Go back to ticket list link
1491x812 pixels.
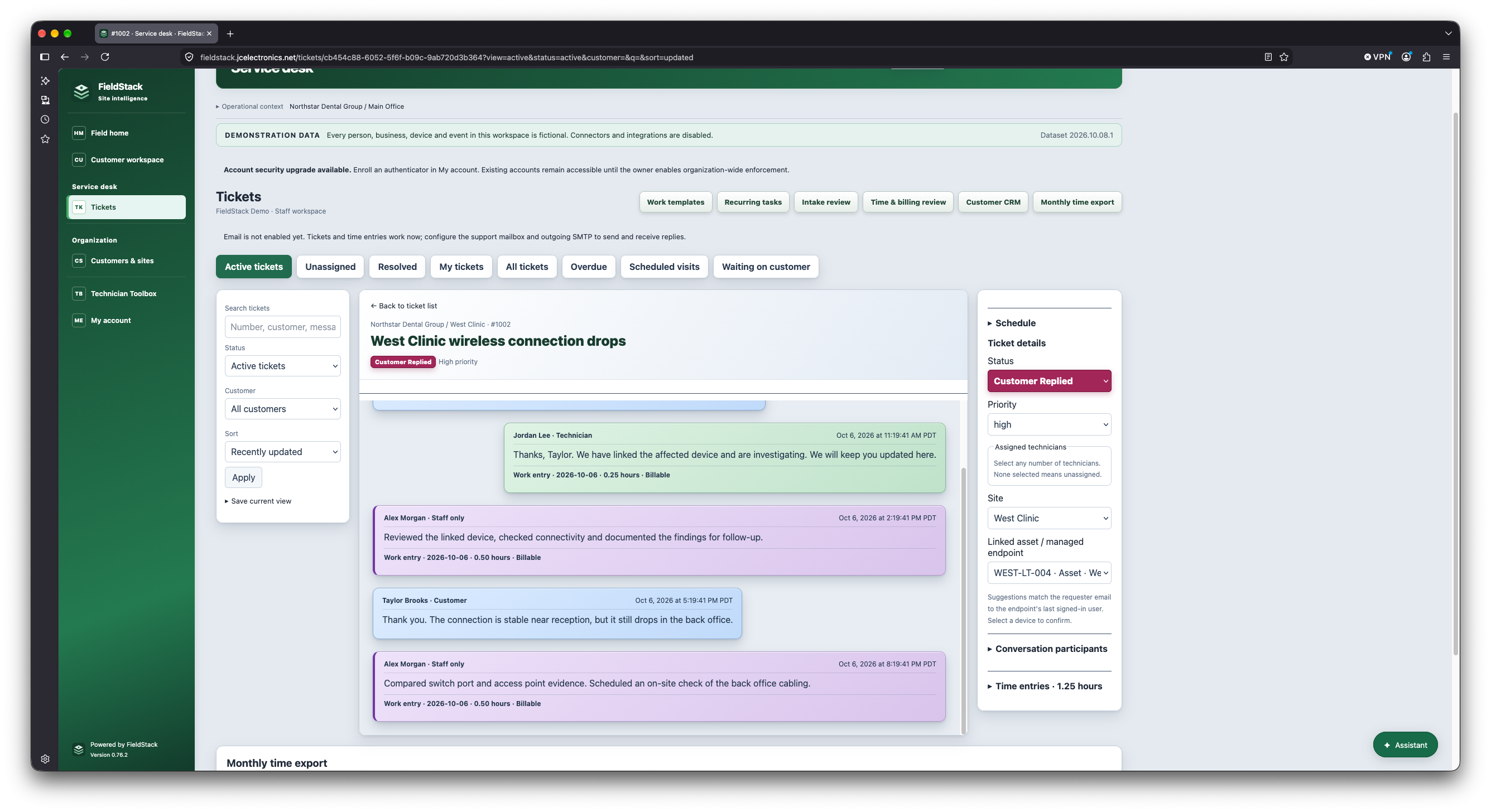click(403, 306)
